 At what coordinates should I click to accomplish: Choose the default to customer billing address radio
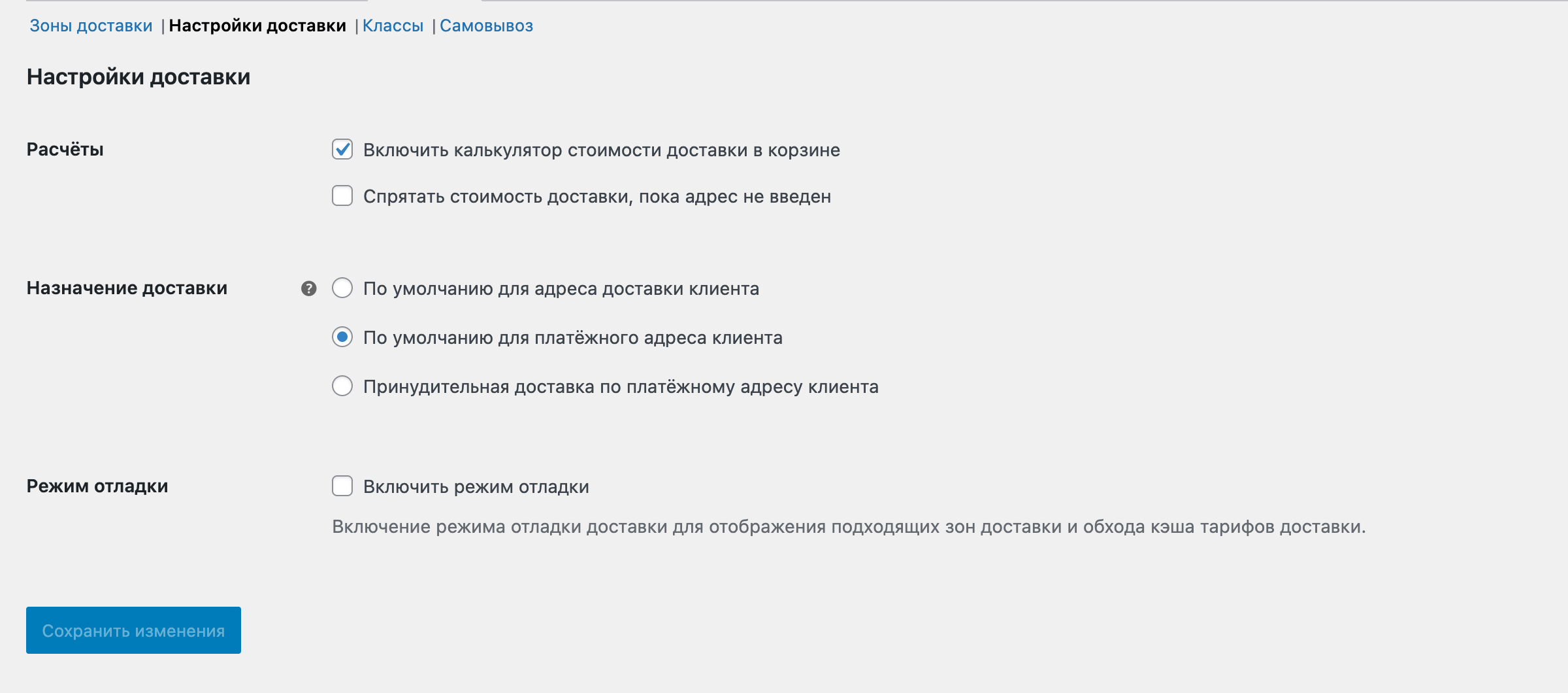click(342, 337)
